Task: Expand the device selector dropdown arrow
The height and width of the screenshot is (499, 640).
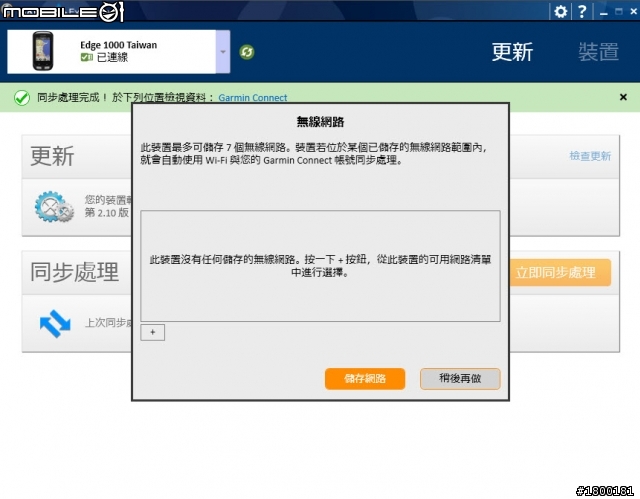Action: tap(223, 52)
